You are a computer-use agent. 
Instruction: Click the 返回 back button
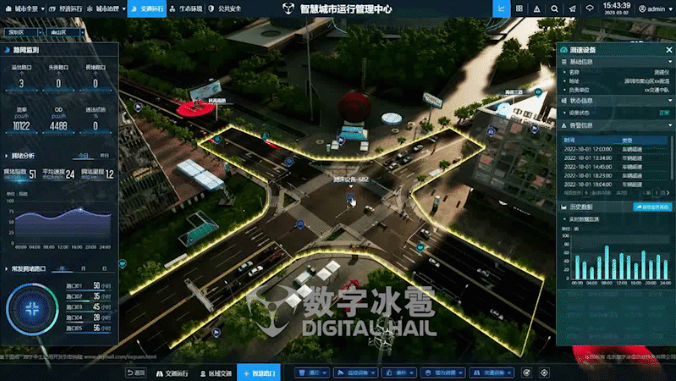pos(136,373)
